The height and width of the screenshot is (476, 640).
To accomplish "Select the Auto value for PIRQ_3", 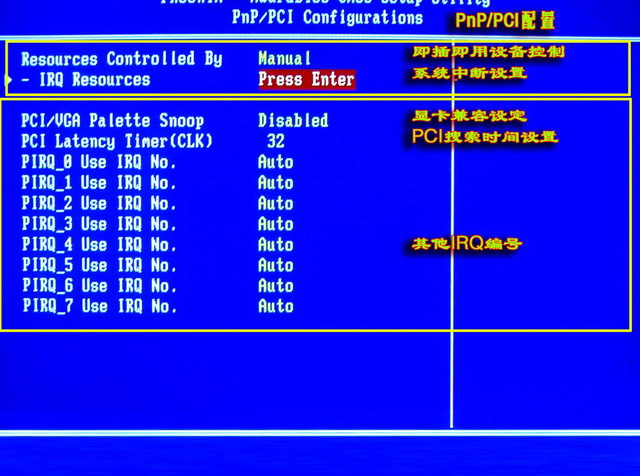I will pyautogui.click(x=275, y=224).
